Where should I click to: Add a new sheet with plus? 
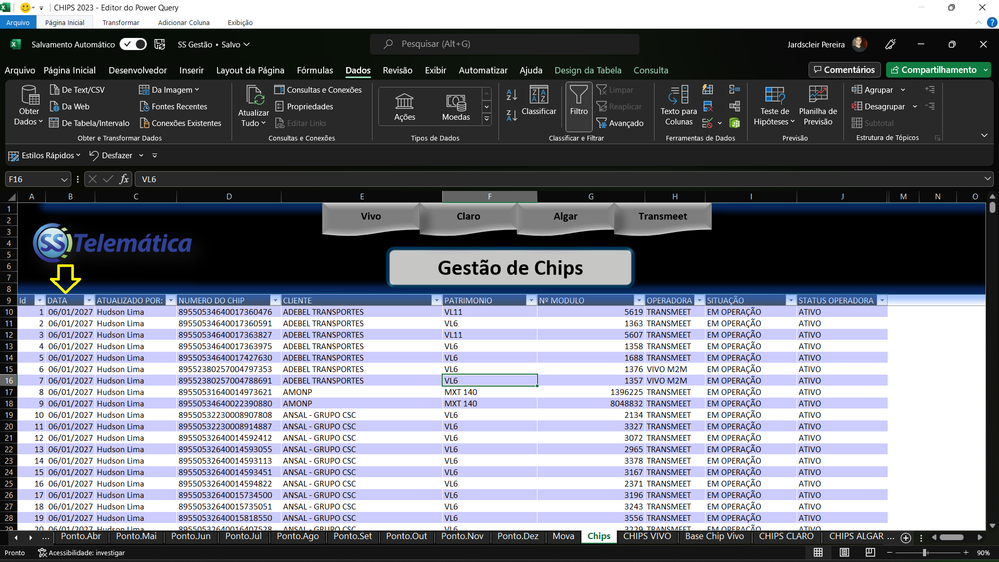(x=905, y=538)
